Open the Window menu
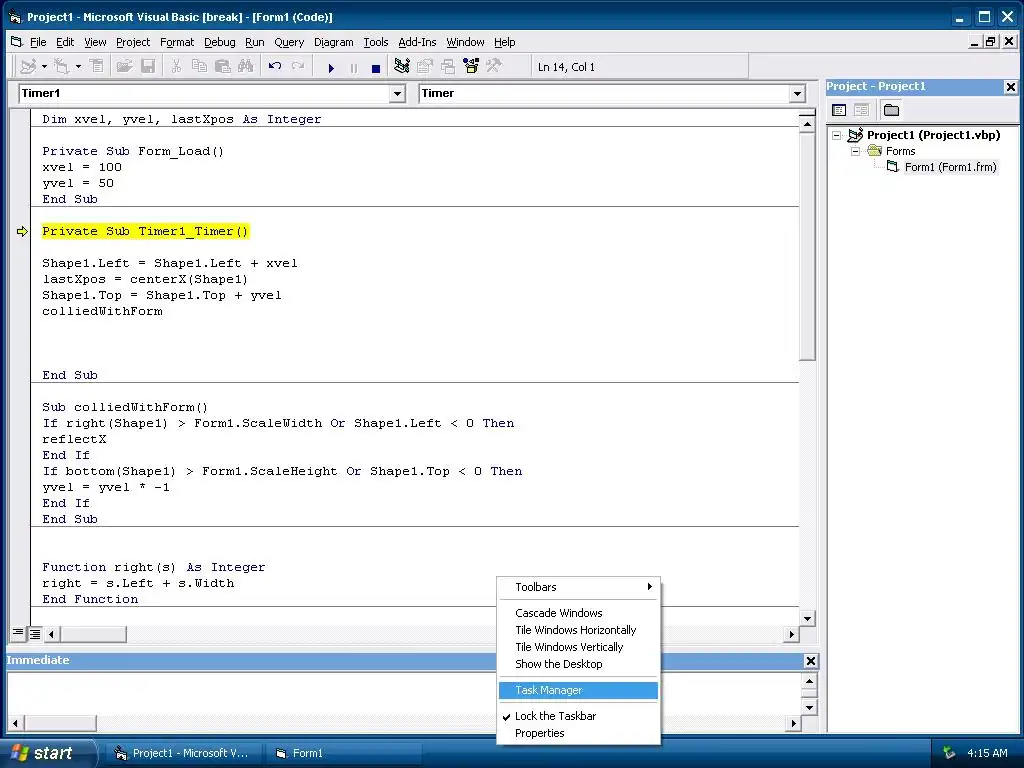 click(x=465, y=42)
